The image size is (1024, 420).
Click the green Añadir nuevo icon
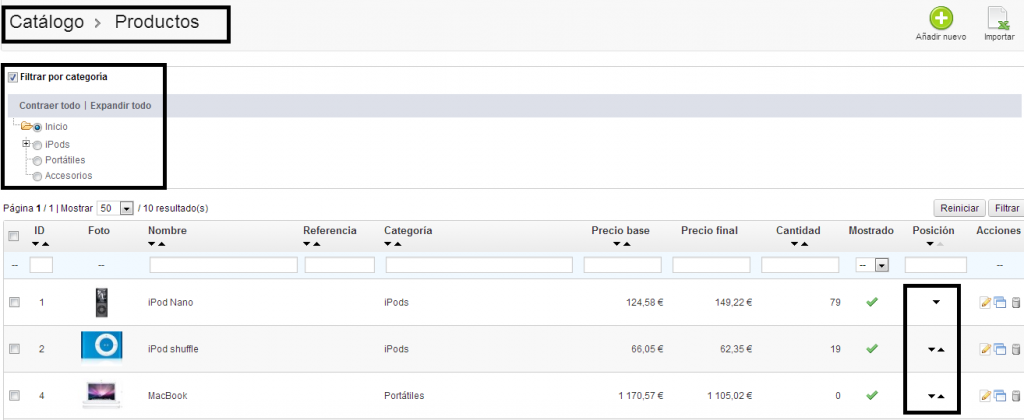pyautogui.click(x=940, y=19)
